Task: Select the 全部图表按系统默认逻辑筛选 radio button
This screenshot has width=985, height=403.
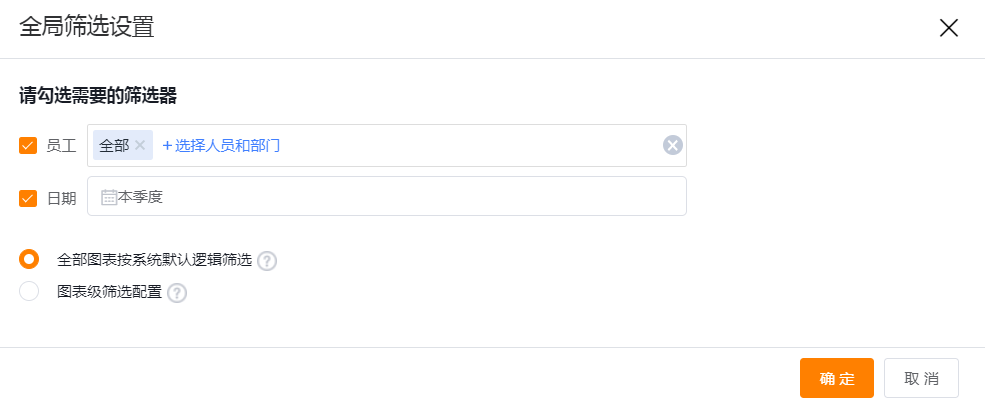Action: coord(29,259)
